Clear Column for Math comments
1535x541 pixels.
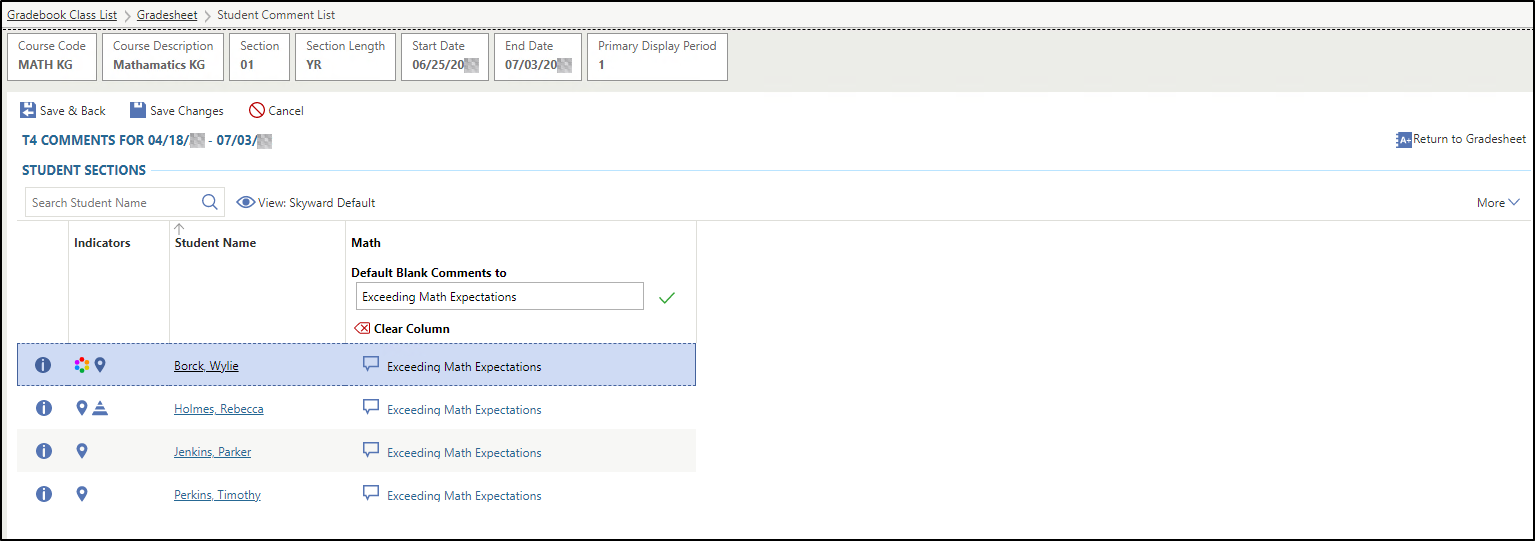(x=402, y=329)
